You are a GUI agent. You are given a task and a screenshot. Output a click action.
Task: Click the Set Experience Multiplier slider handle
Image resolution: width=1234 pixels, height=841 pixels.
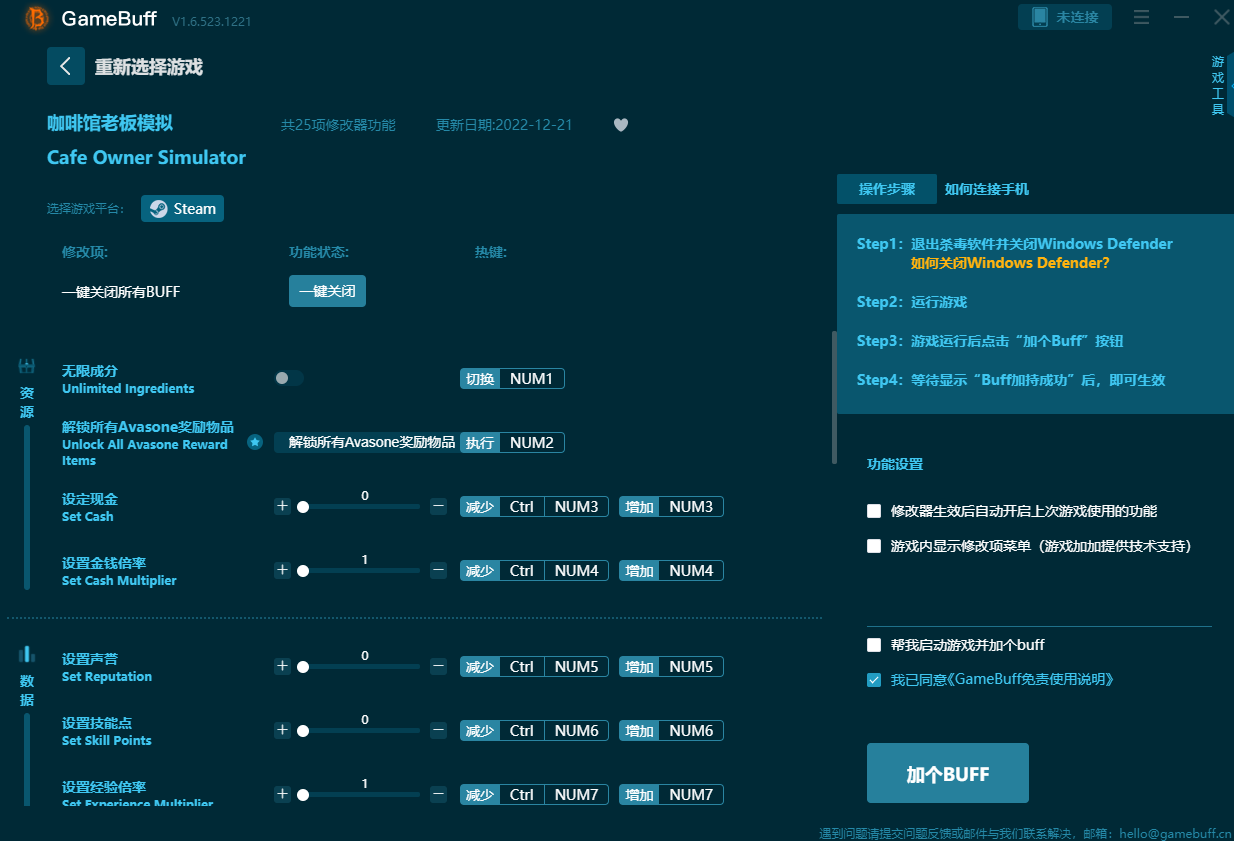point(303,795)
